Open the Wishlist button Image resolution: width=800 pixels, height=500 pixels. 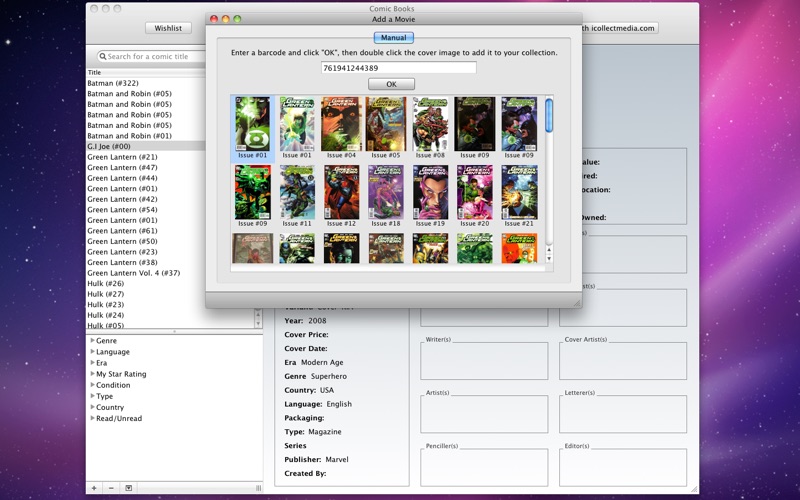tap(168, 28)
